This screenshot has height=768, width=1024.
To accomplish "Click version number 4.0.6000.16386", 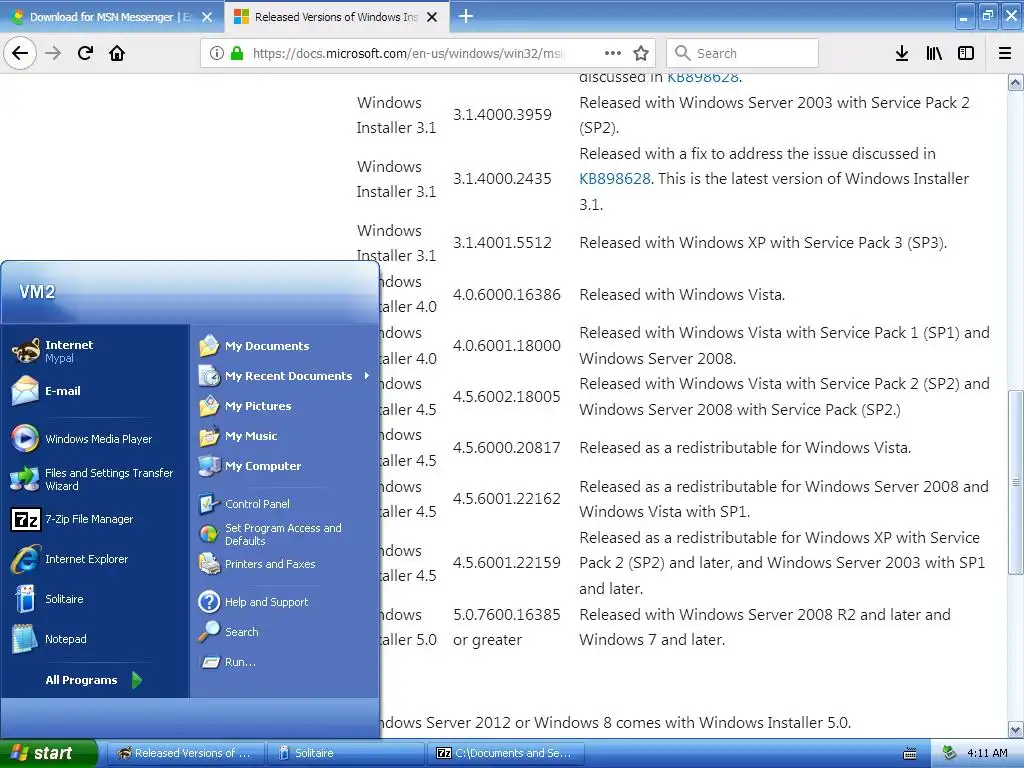I will (x=507, y=295).
